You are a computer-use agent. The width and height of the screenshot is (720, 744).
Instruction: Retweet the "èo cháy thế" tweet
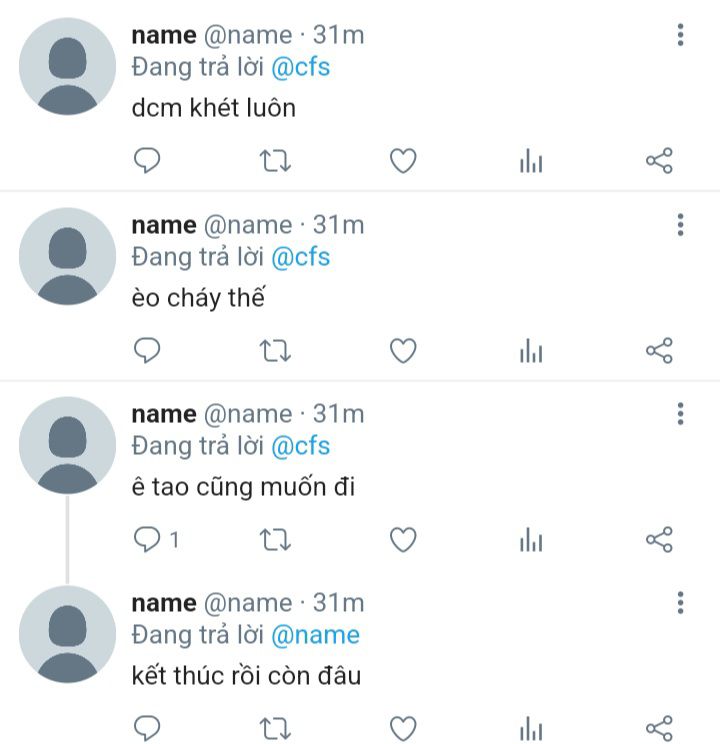[275, 351]
